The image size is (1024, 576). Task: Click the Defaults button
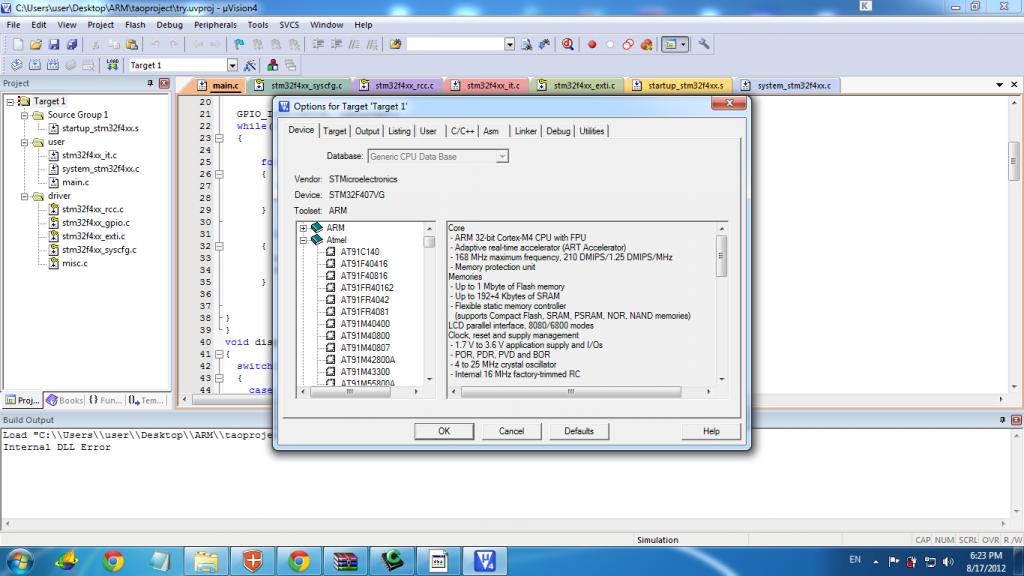click(579, 431)
